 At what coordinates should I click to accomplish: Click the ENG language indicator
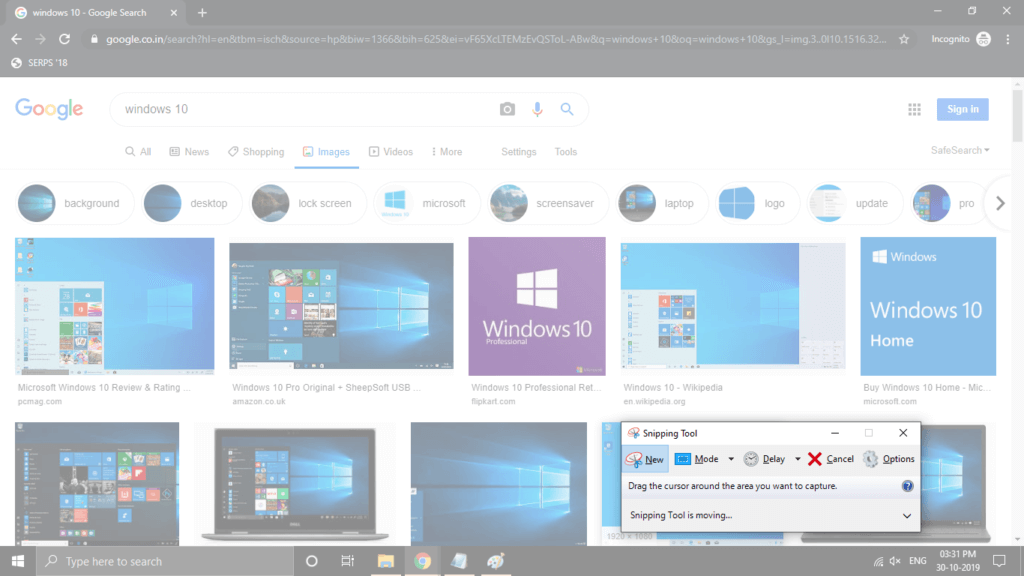click(x=918, y=561)
